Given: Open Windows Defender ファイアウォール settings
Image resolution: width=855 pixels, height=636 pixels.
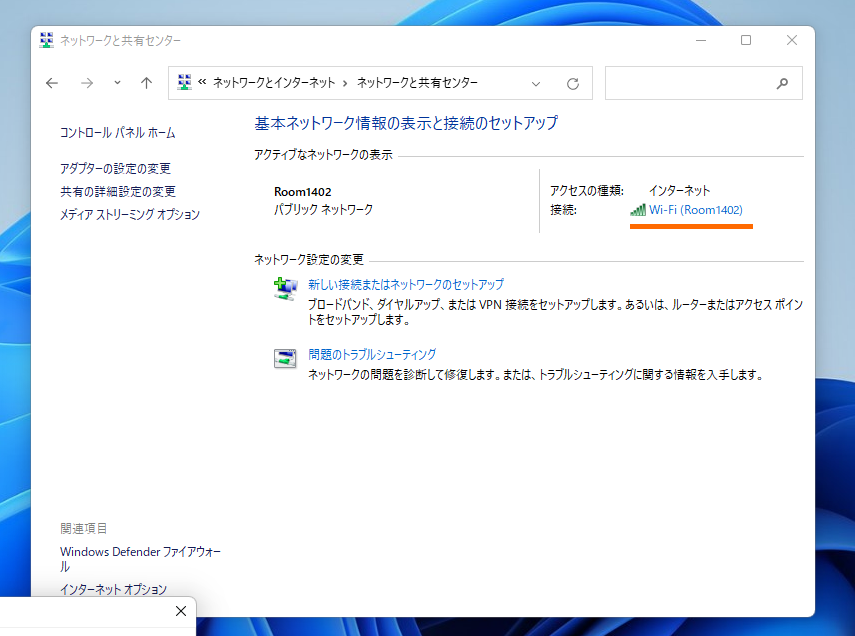Looking at the screenshot, I should tap(140, 551).
